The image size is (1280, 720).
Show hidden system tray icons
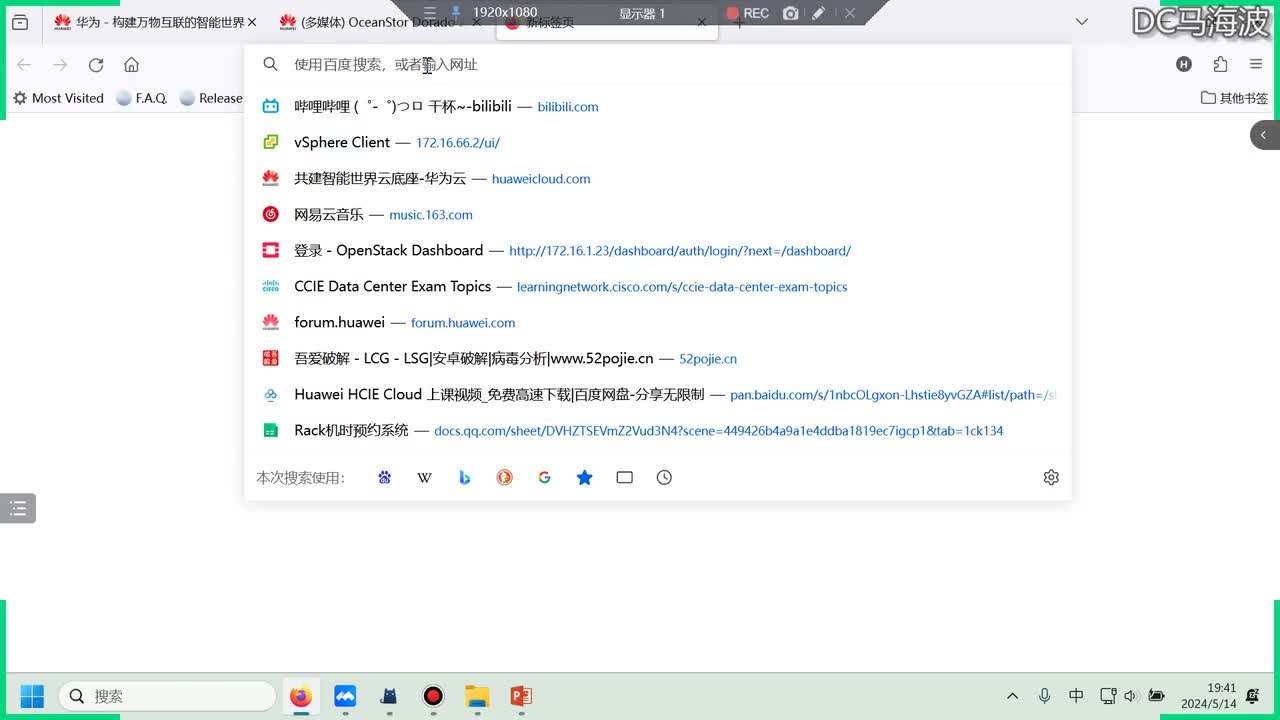click(x=1012, y=696)
